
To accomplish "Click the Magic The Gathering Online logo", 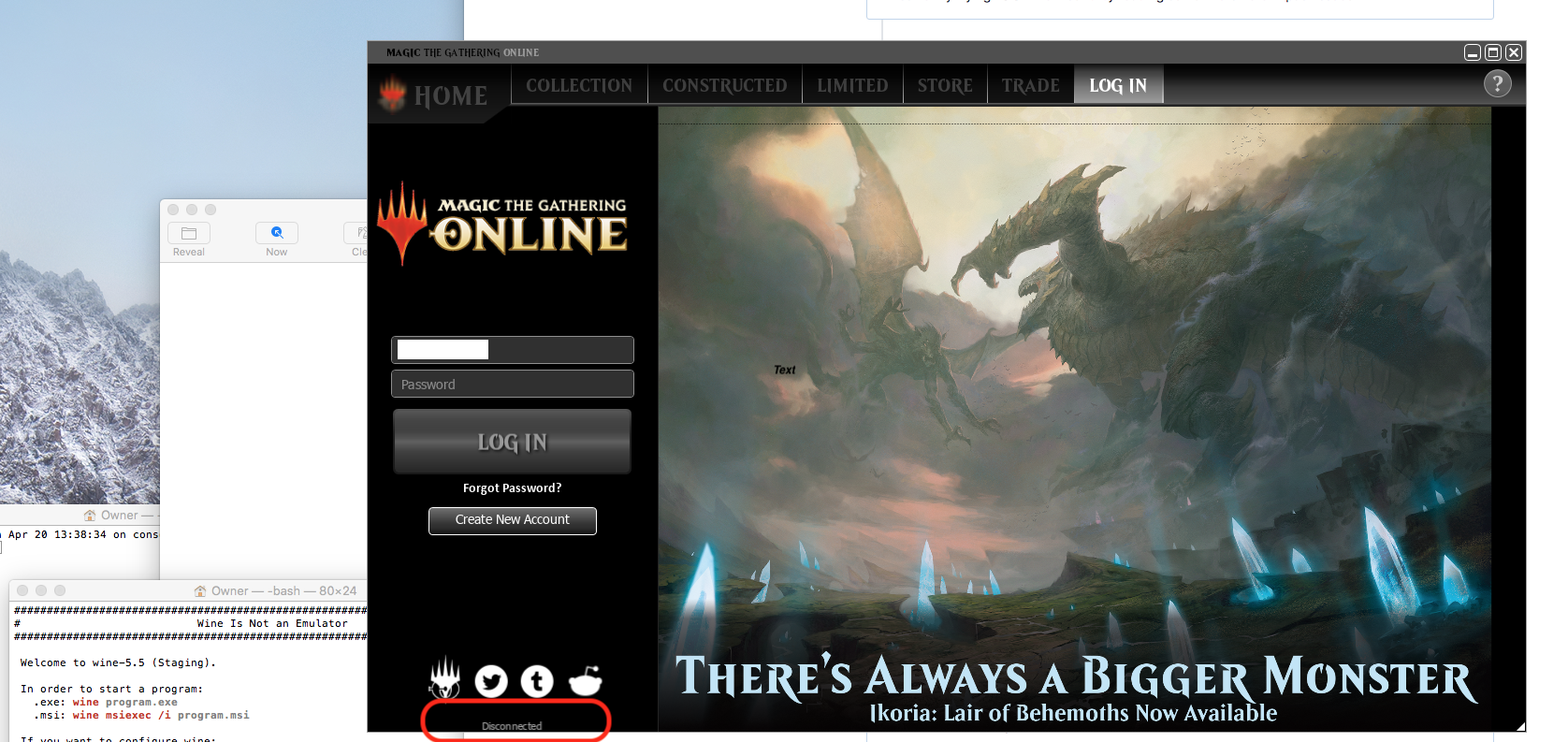I will tap(502, 224).
